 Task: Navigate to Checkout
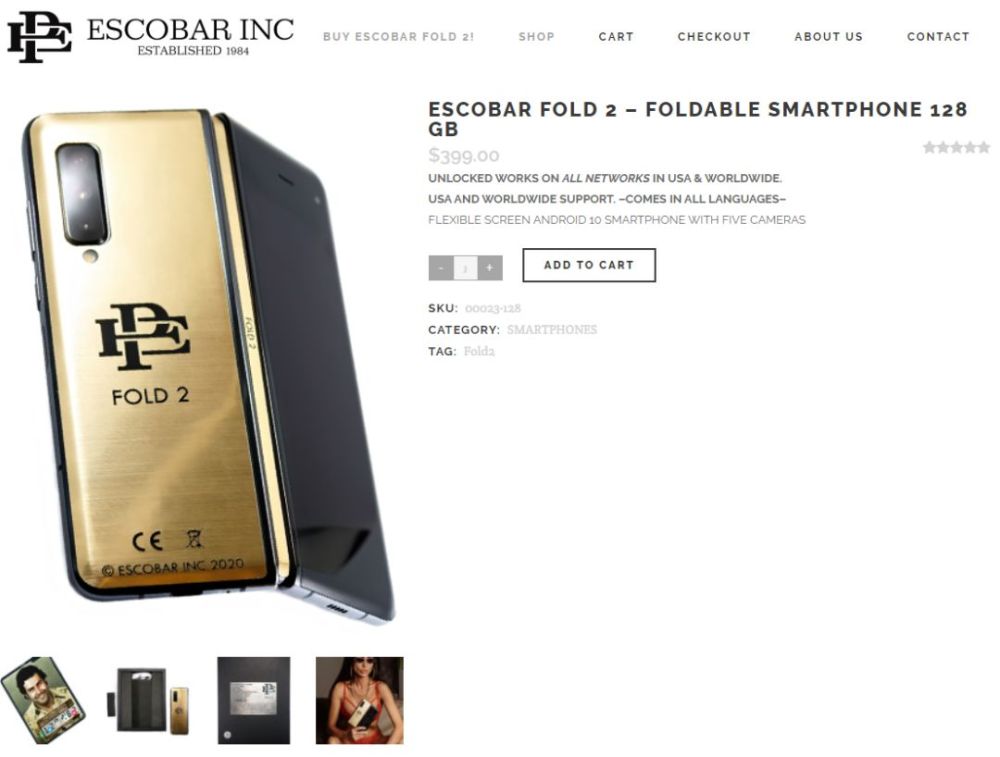714,37
